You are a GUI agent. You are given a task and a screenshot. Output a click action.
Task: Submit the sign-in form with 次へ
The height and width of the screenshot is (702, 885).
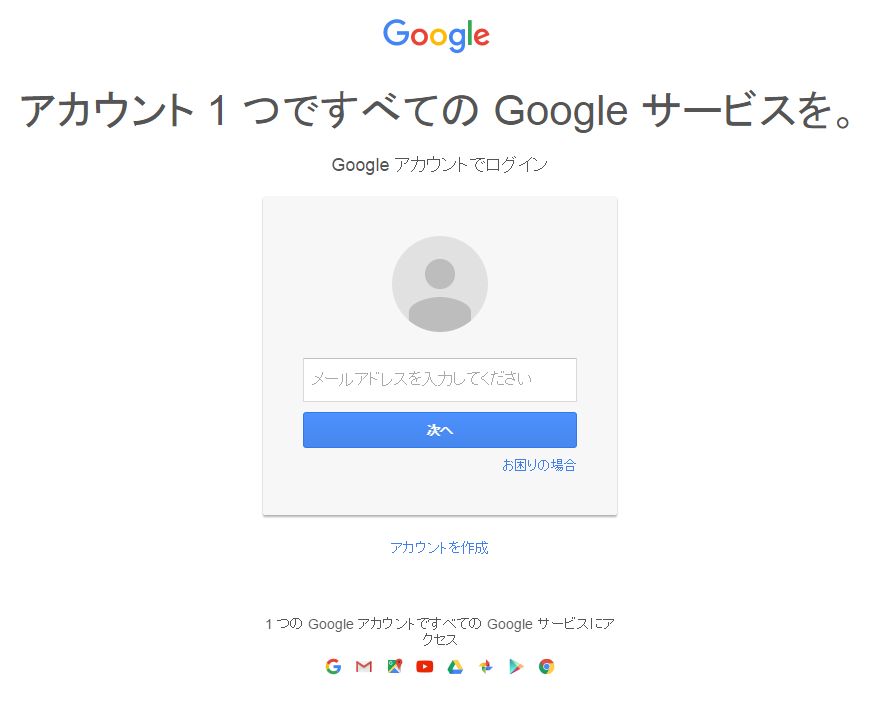[440, 429]
